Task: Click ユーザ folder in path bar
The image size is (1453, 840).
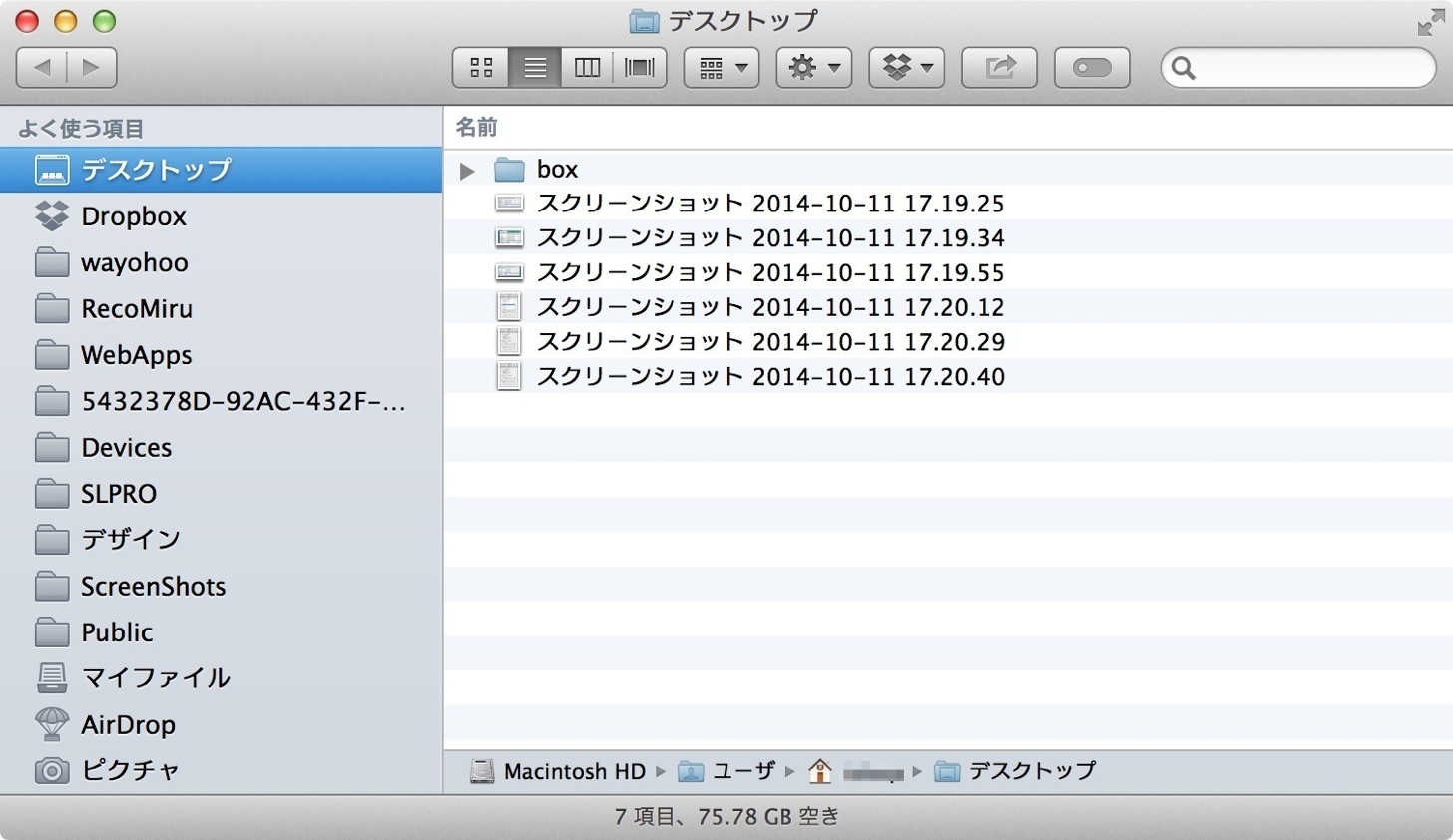Action: coord(726,771)
